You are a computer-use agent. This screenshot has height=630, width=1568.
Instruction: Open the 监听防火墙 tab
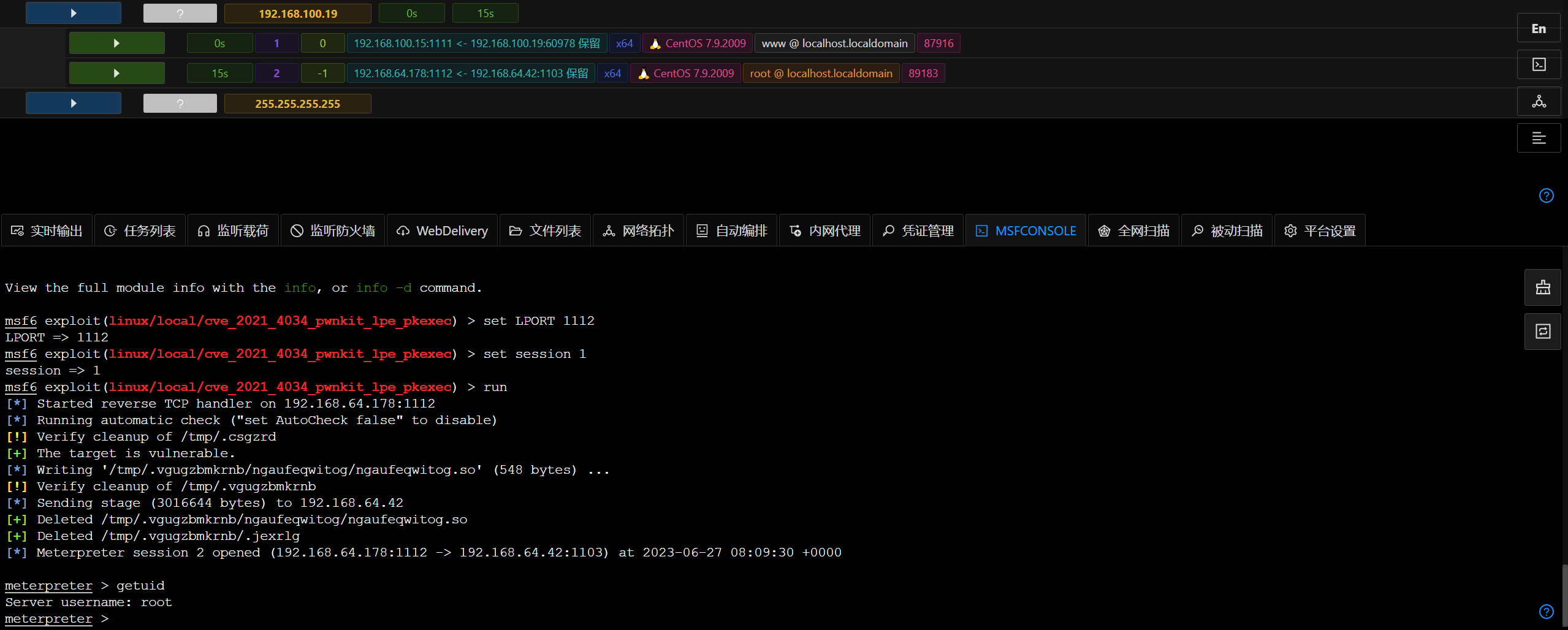(x=333, y=230)
